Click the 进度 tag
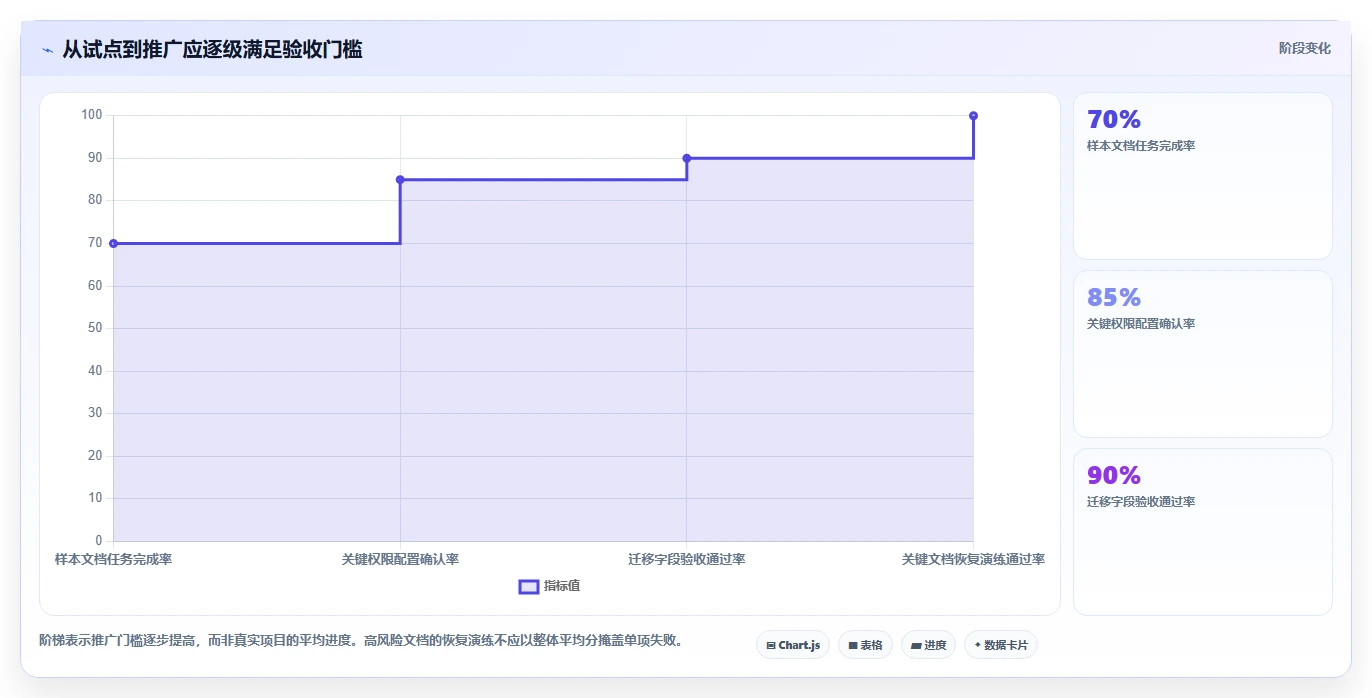The image size is (1372, 698). tap(928, 645)
